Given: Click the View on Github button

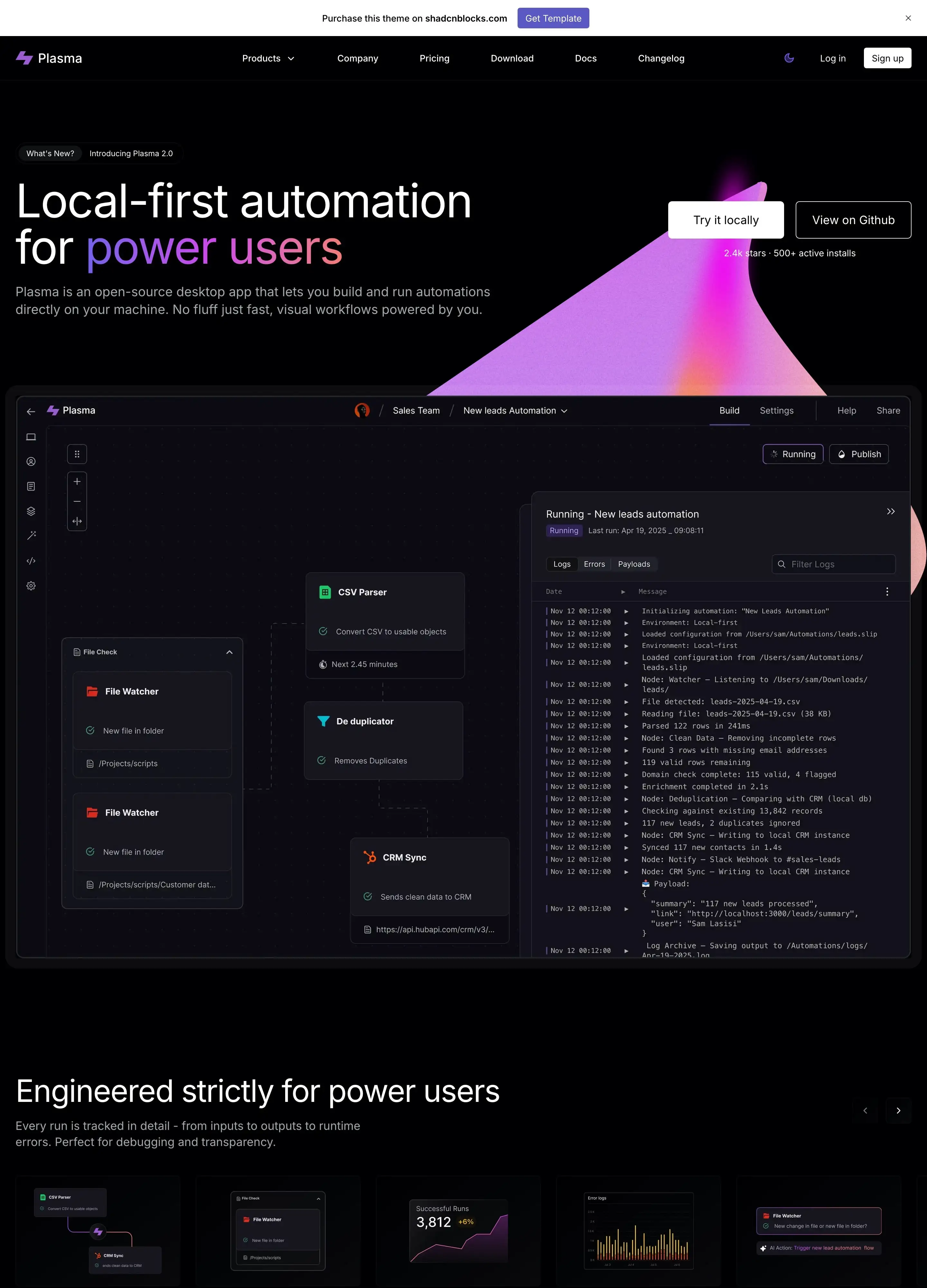Looking at the screenshot, I should point(853,220).
